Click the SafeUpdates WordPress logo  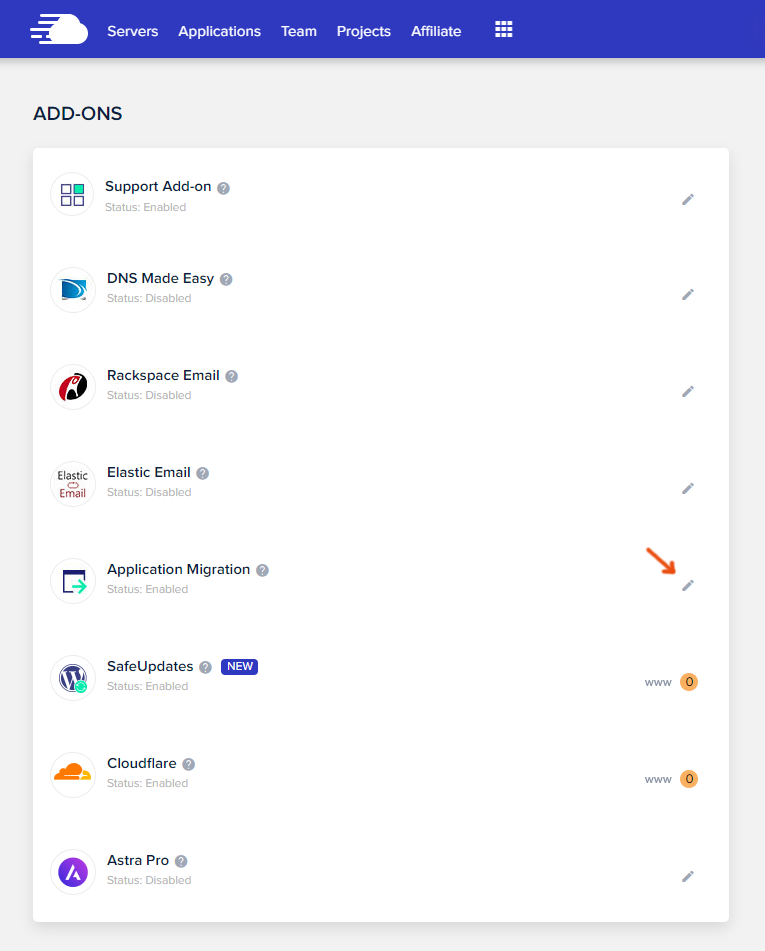[73, 678]
